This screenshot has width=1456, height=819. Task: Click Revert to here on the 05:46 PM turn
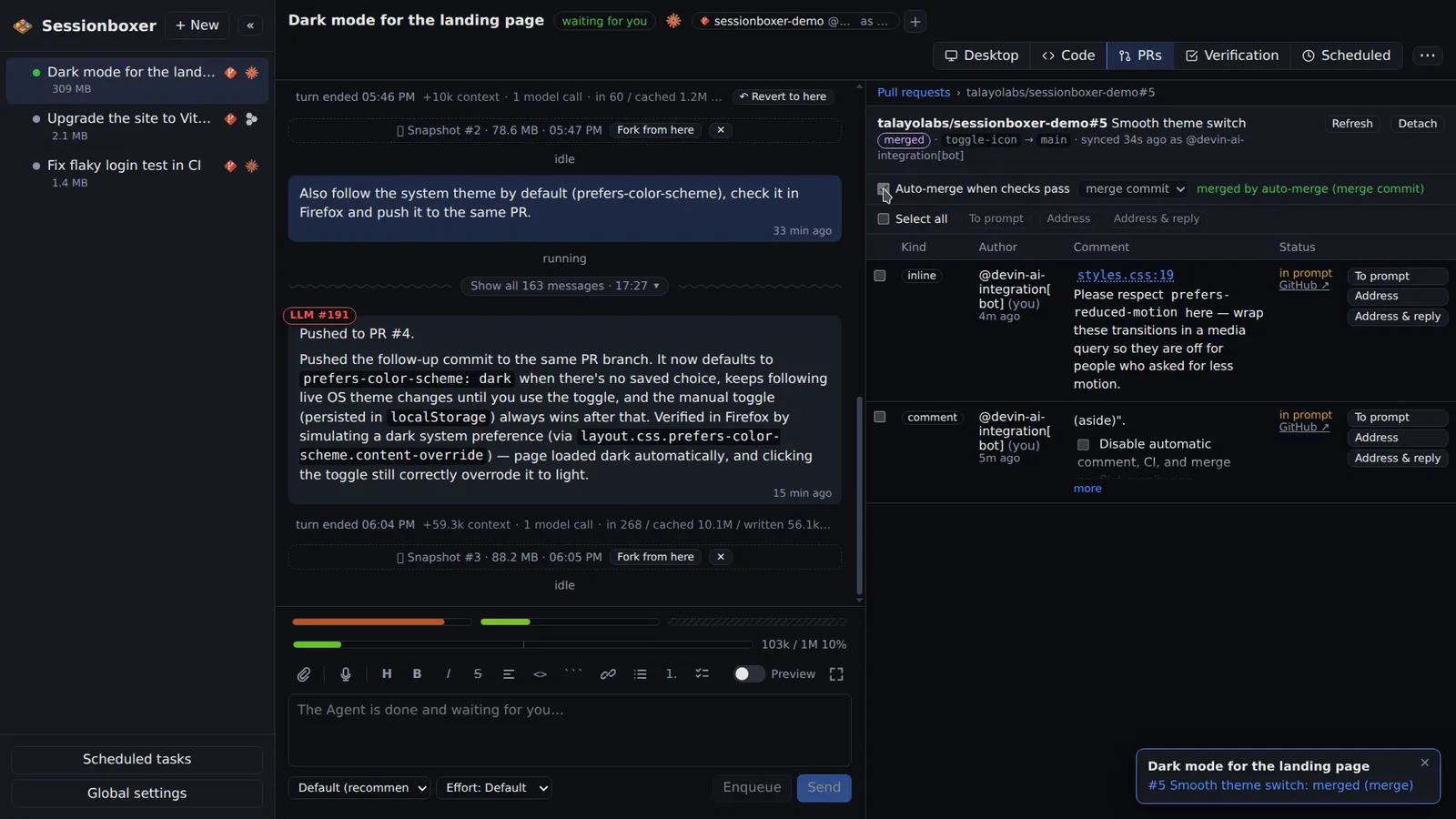[x=784, y=96]
